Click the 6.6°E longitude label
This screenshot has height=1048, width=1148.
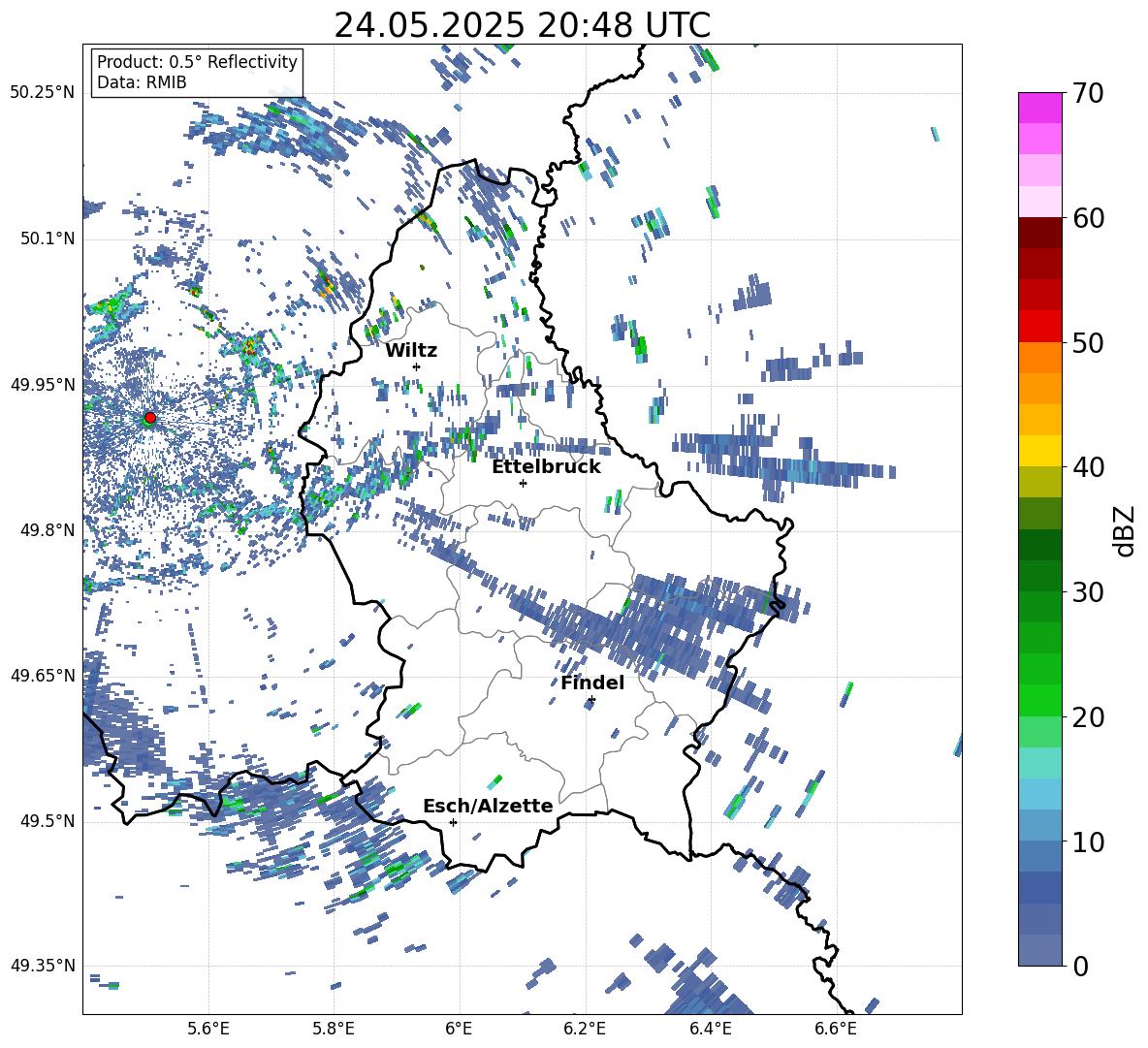[836, 1029]
